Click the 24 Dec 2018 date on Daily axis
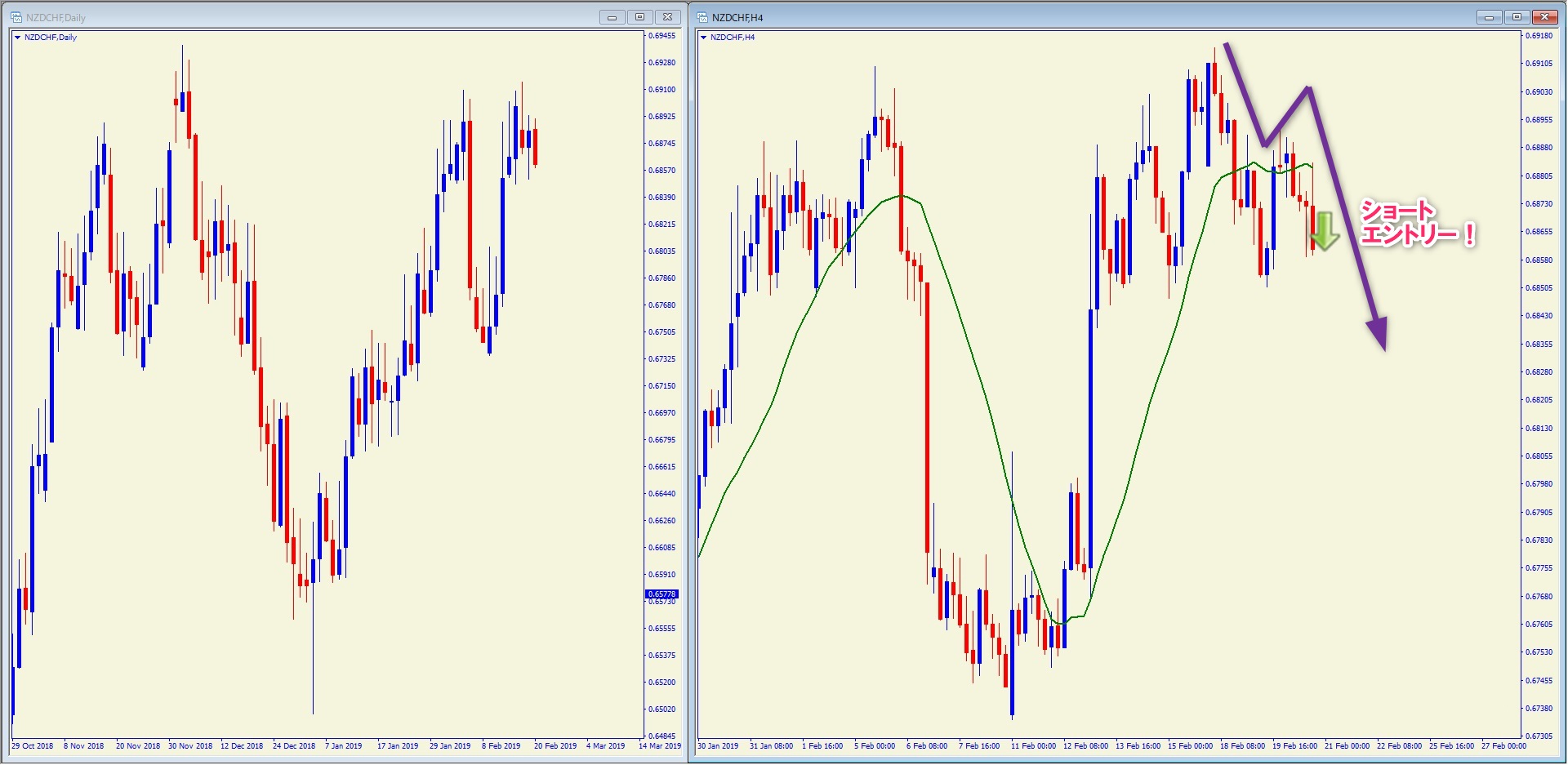 coord(294,746)
